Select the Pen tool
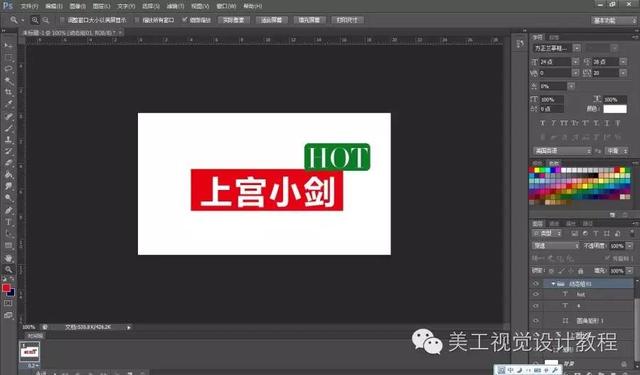The image size is (640, 375). pos(8,210)
